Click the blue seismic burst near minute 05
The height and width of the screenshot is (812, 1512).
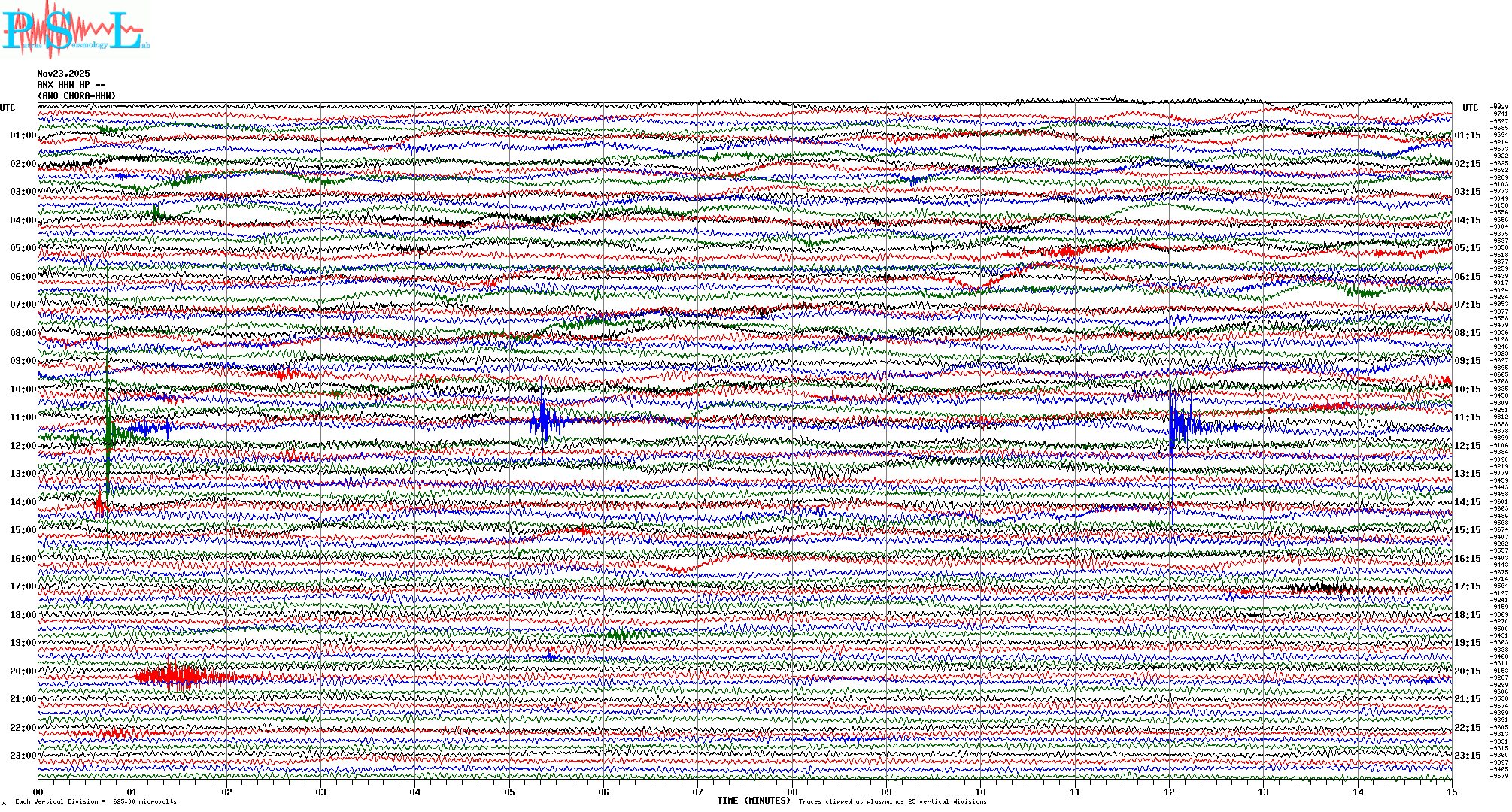[545, 421]
